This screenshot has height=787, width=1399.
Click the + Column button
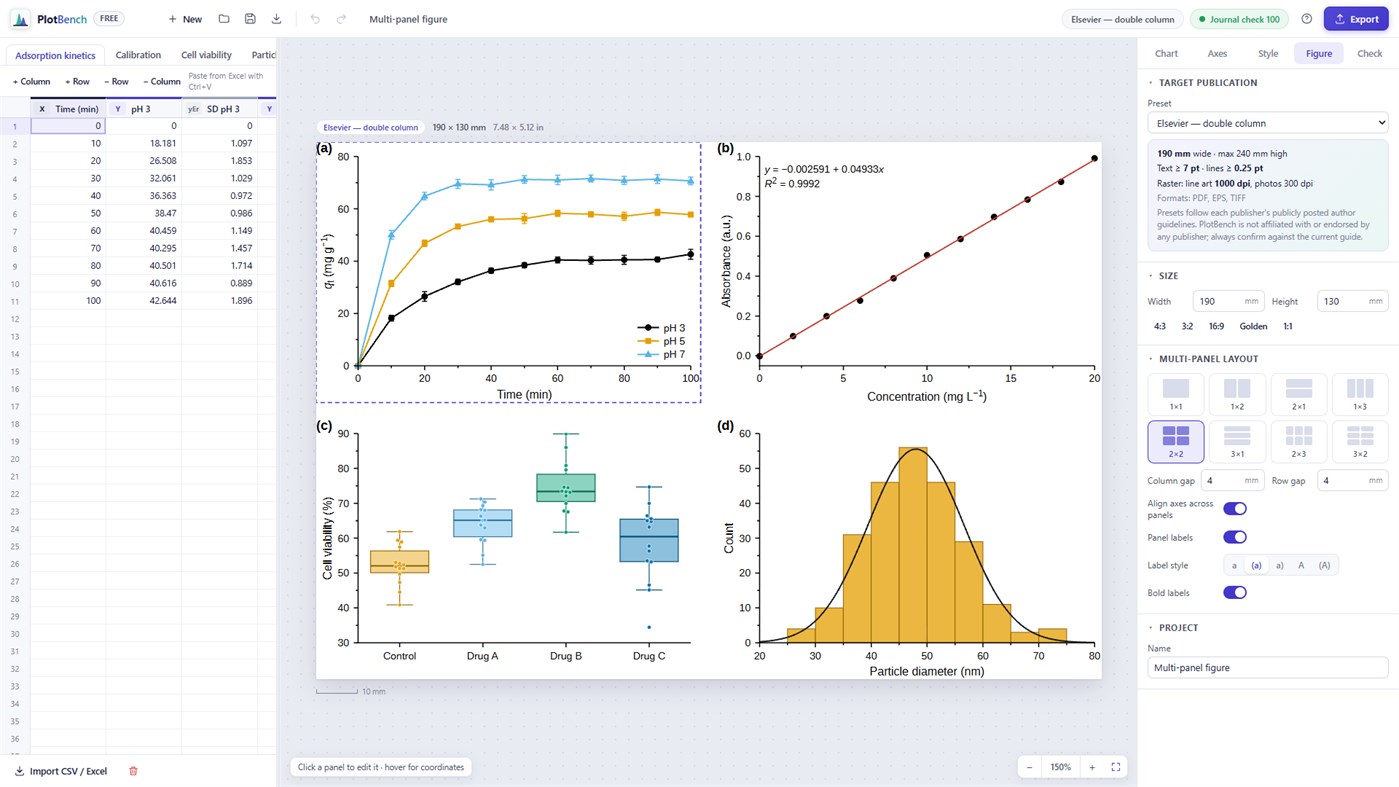pyautogui.click(x=31, y=81)
